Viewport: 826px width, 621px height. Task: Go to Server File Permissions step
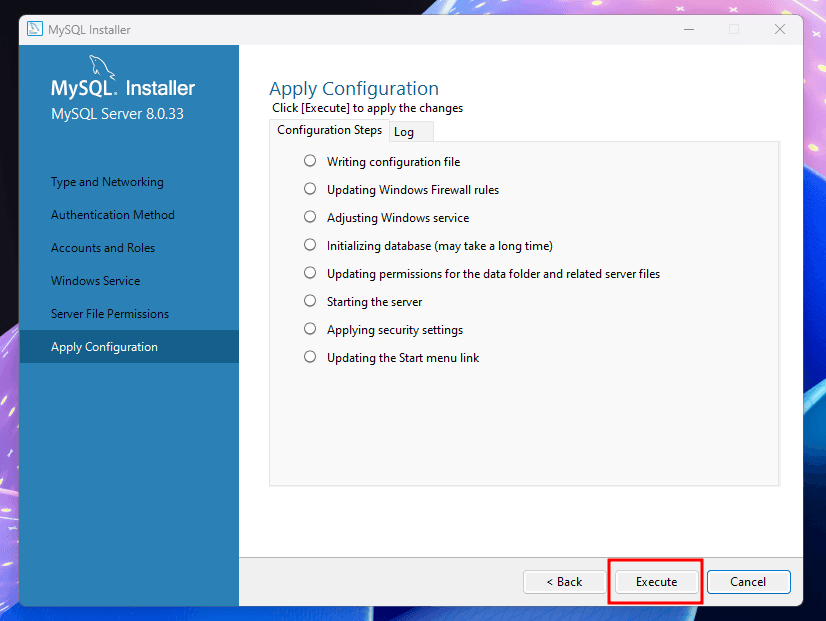(110, 314)
